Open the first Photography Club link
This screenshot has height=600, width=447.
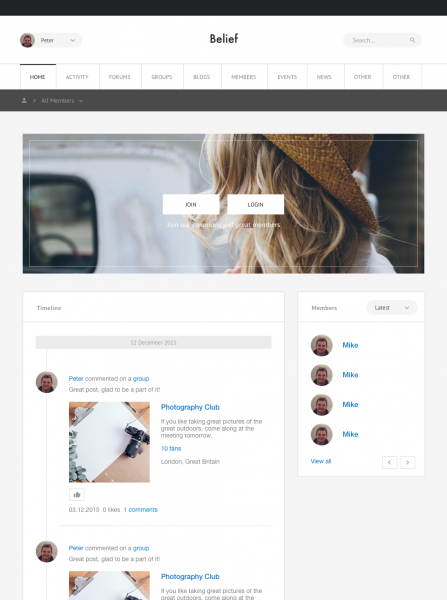pyautogui.click(x=190, y=407)
